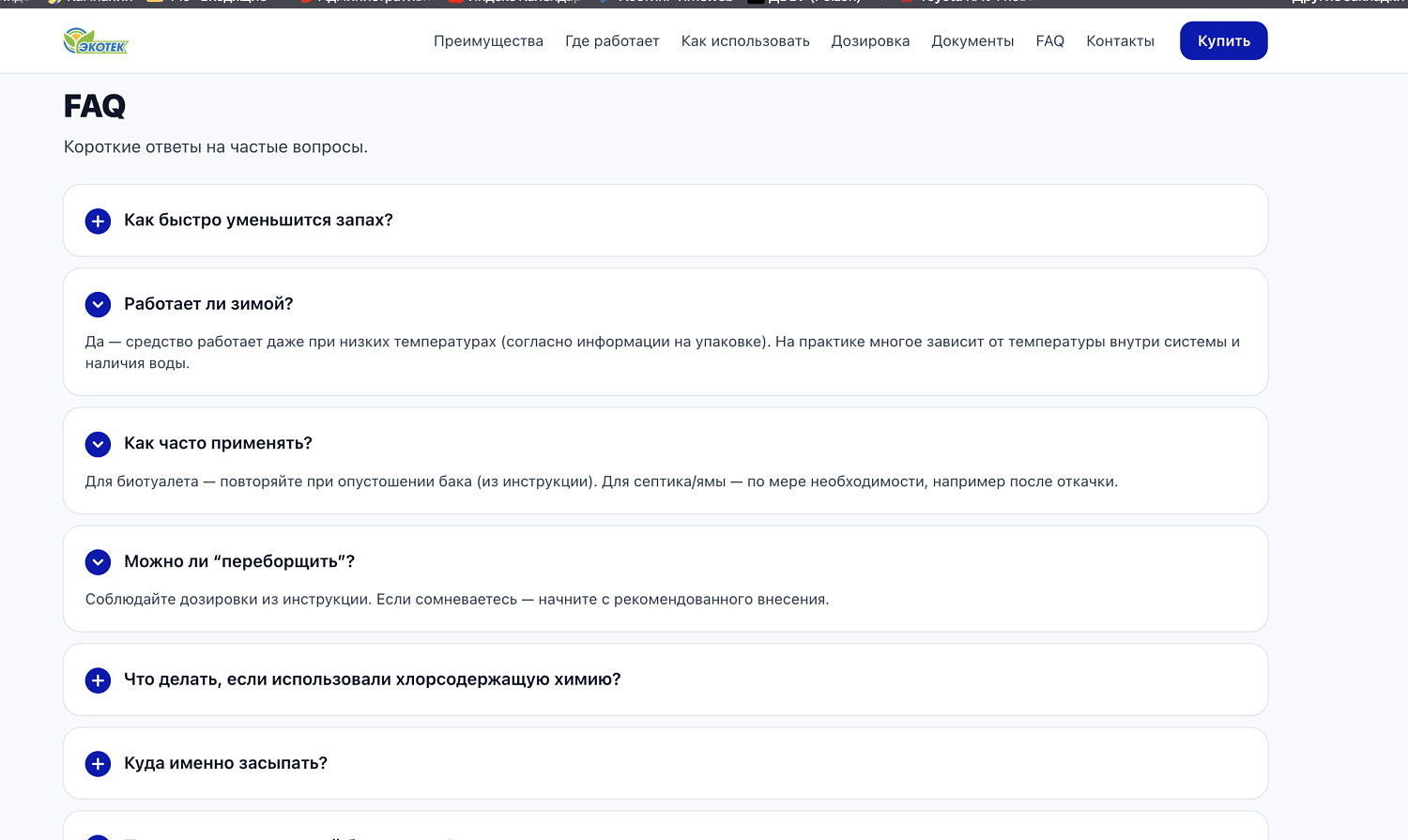1408x840 pixels.
Task: Click the chevron icon on 'Работает ли зимой?'
Action: coord(98,304)
